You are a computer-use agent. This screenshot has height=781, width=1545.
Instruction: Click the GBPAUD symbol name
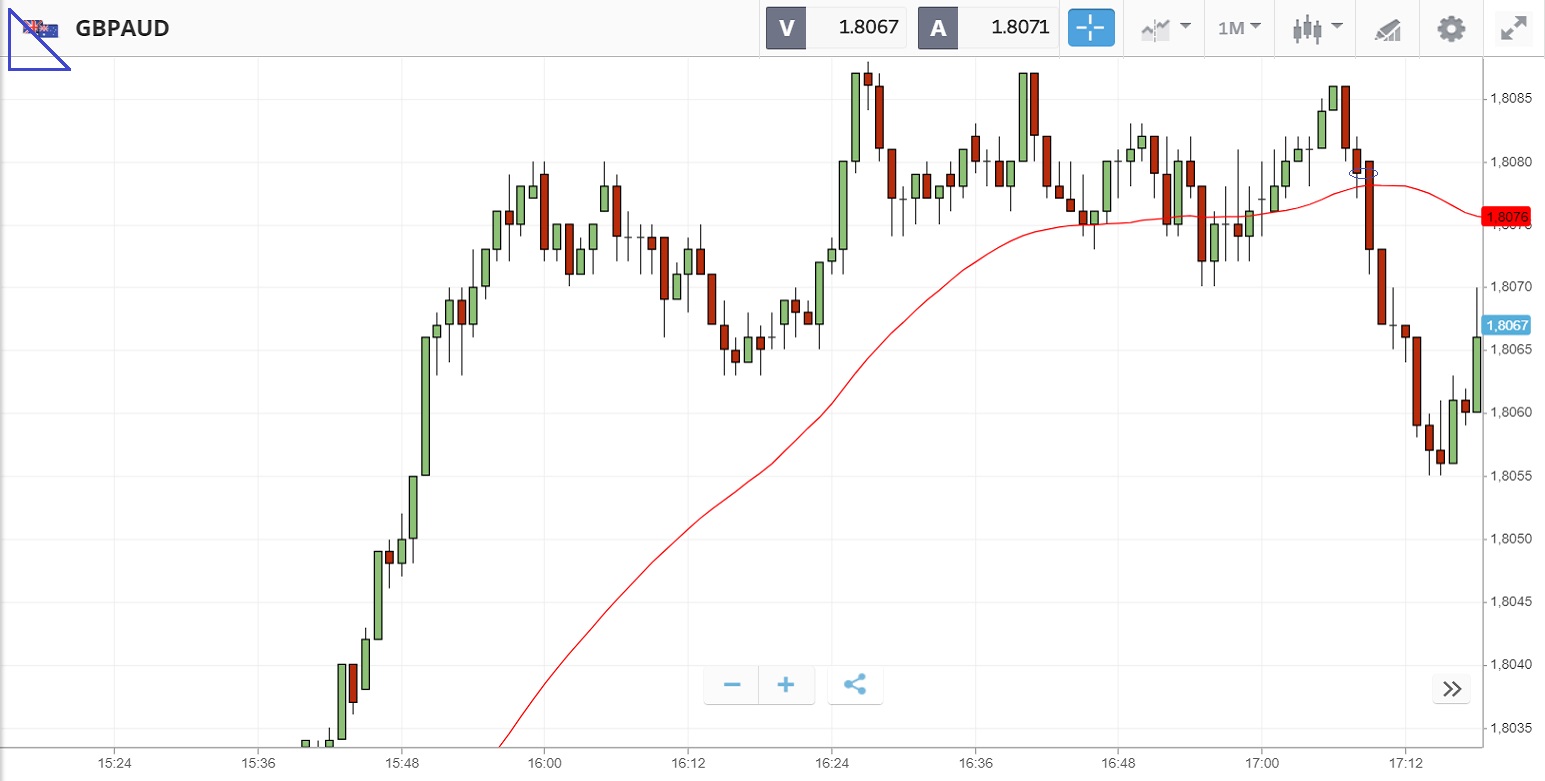click(x=122, y=28)
